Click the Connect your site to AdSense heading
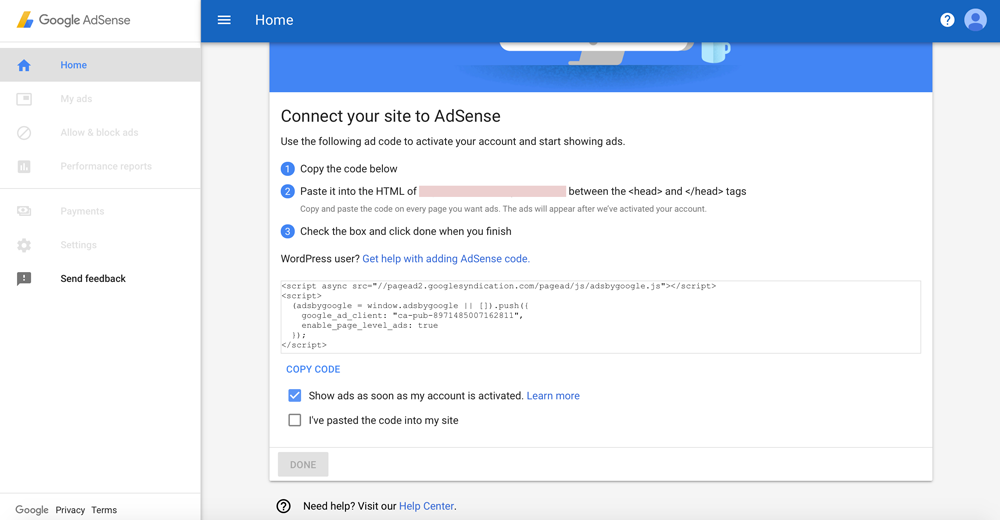 (390, 116)
